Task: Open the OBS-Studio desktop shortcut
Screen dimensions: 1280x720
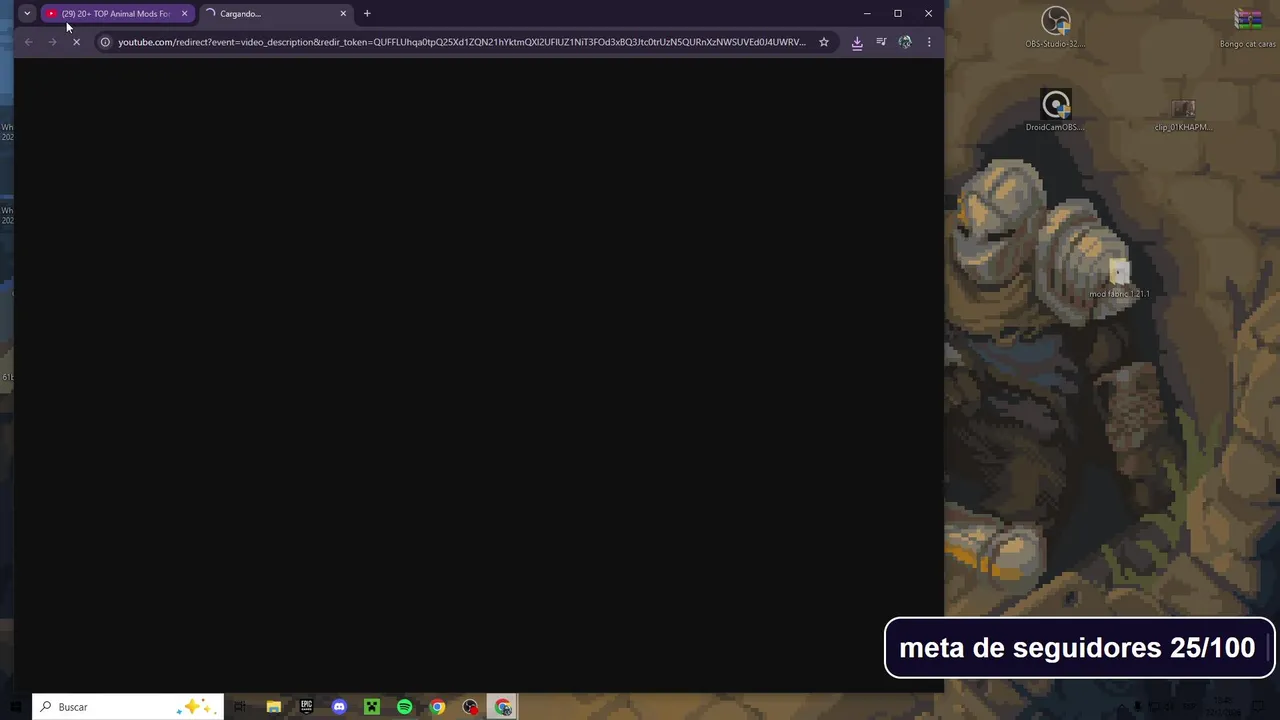Action: click(1056, 27)
